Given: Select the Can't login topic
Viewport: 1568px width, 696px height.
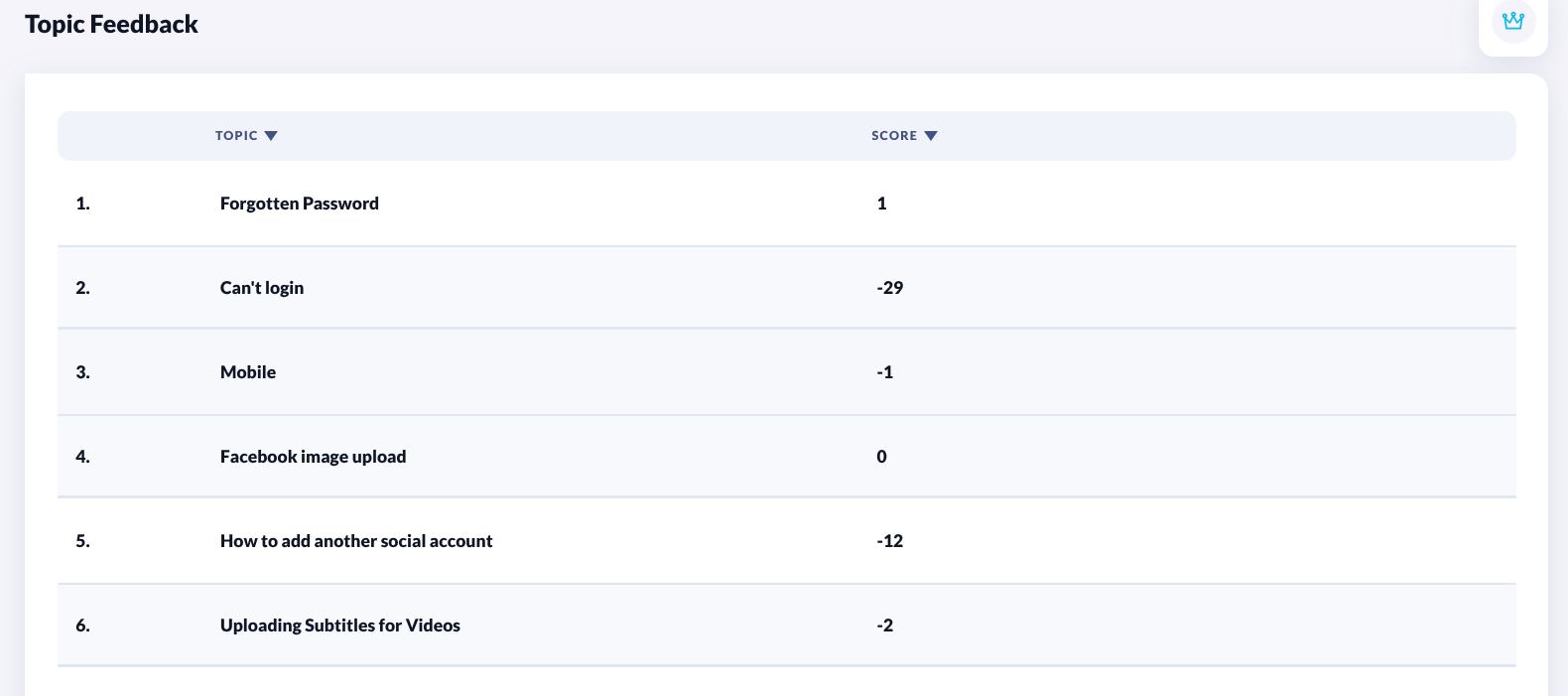Looking at the screenshot, I should [x=262, y=288].
